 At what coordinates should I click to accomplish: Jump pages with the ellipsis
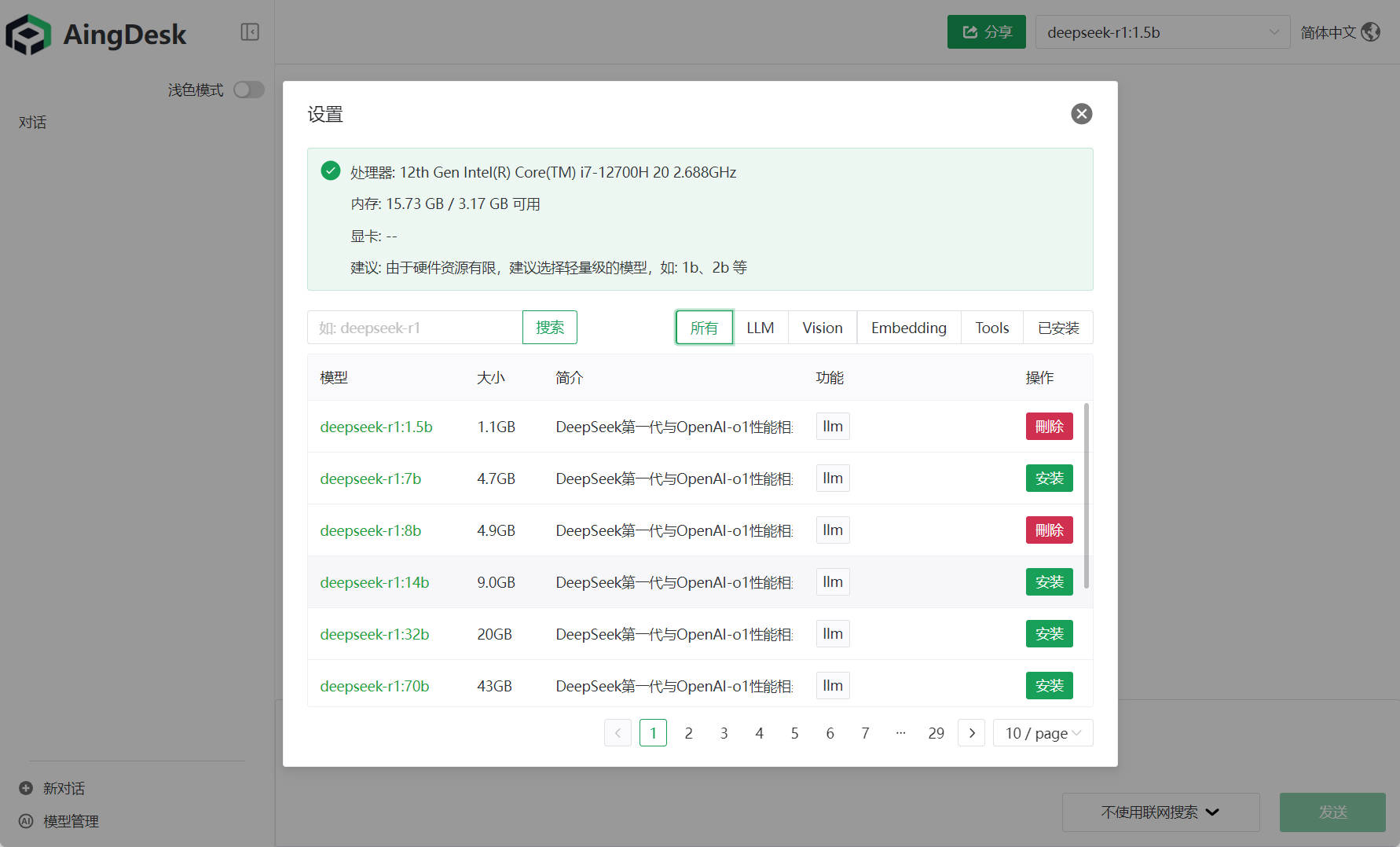coord(900,733)
